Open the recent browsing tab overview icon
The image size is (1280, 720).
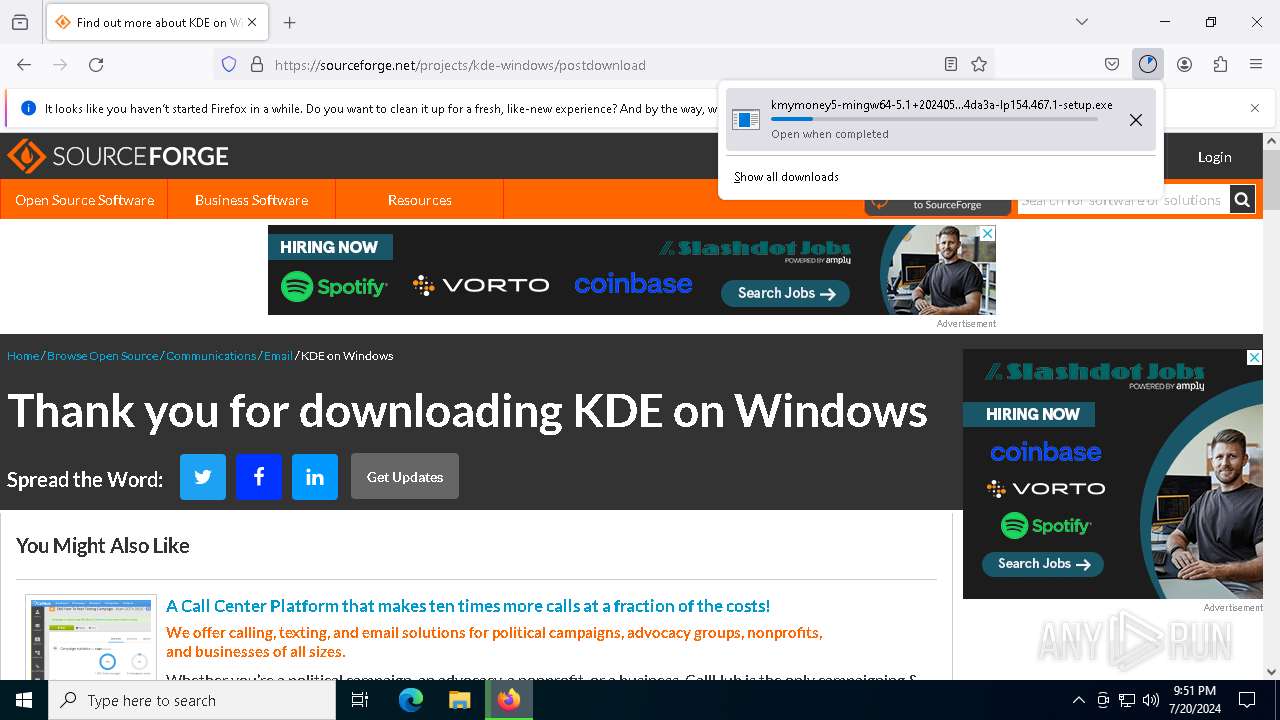[x=20, y=22]
